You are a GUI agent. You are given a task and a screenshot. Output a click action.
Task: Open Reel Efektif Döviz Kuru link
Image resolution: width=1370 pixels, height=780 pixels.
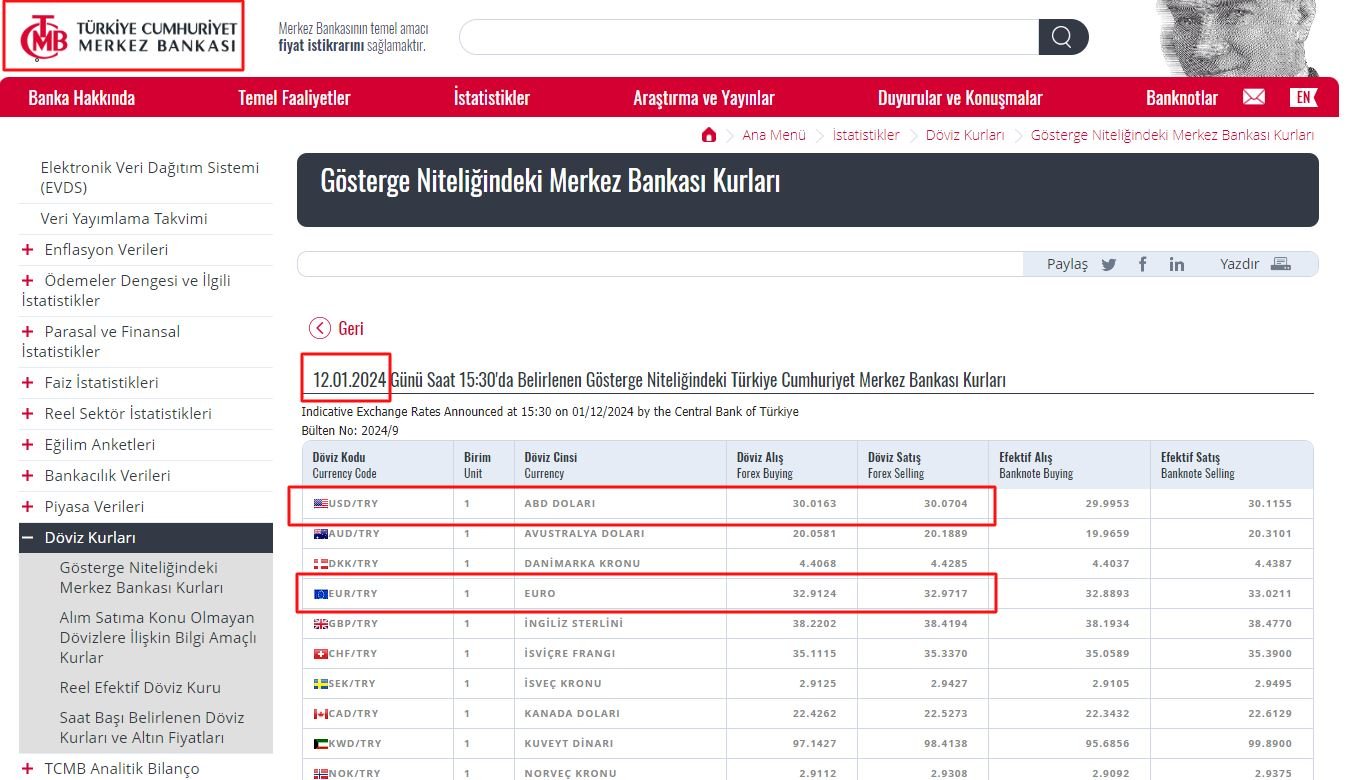click(x=140, y=688)
